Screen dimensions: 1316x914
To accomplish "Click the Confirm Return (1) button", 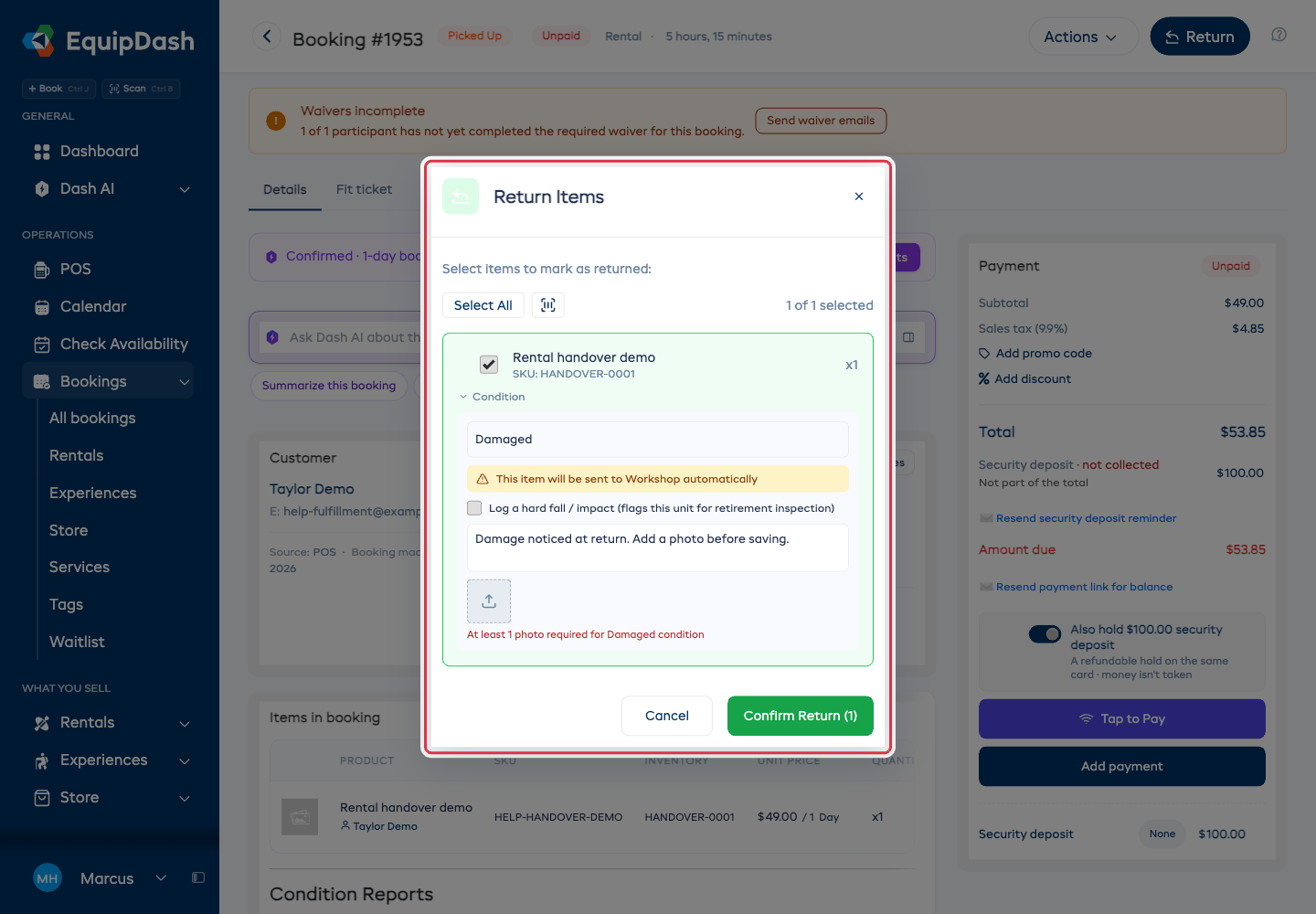I will (x=801, y=716).
